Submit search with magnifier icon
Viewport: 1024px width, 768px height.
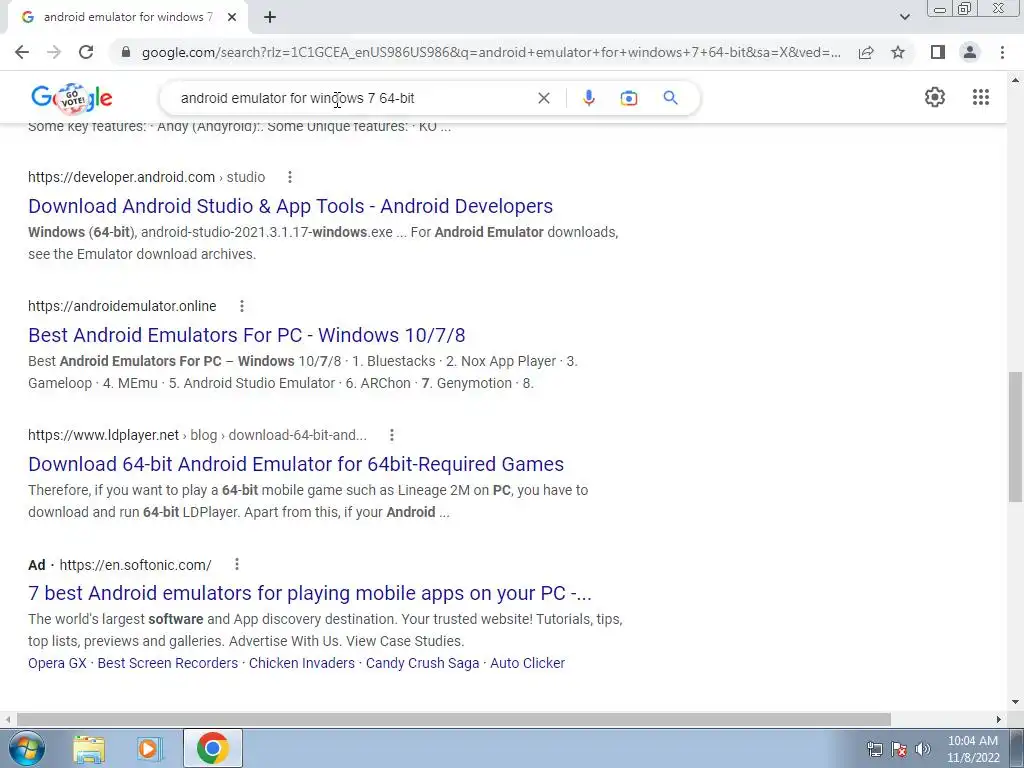670,98
